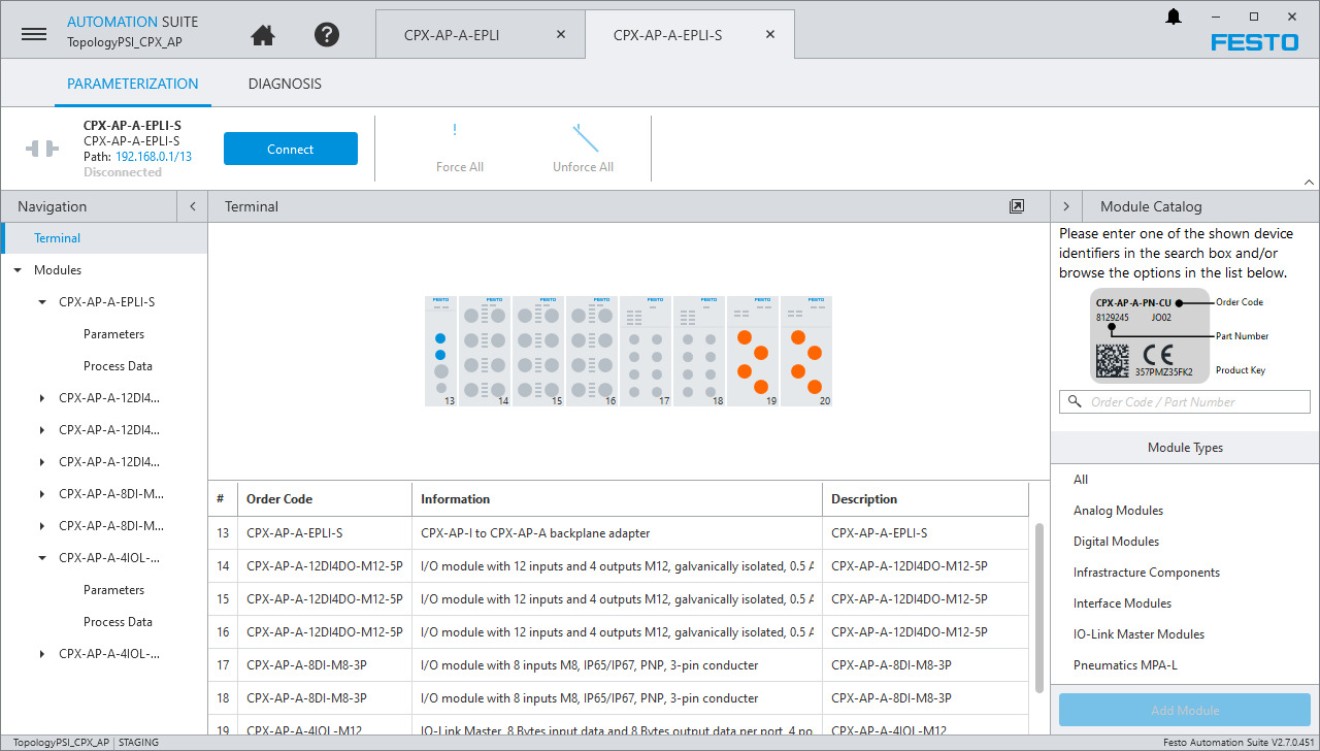Open the hamburger main menu
The image size is (1320, 751).
point(34,34)
